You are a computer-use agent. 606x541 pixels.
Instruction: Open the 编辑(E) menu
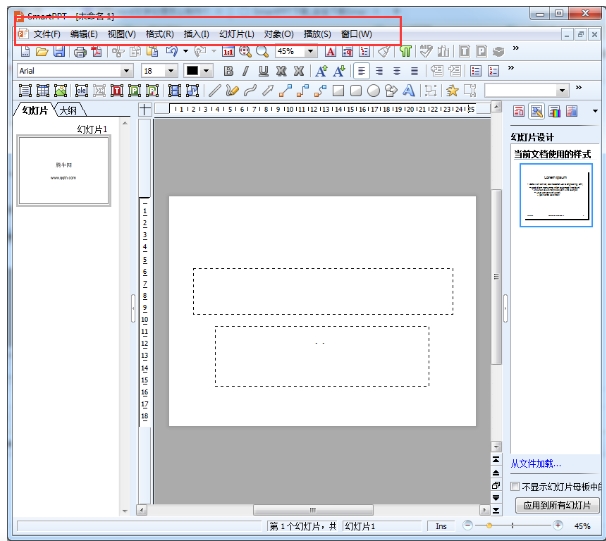[x=84, y=34]
